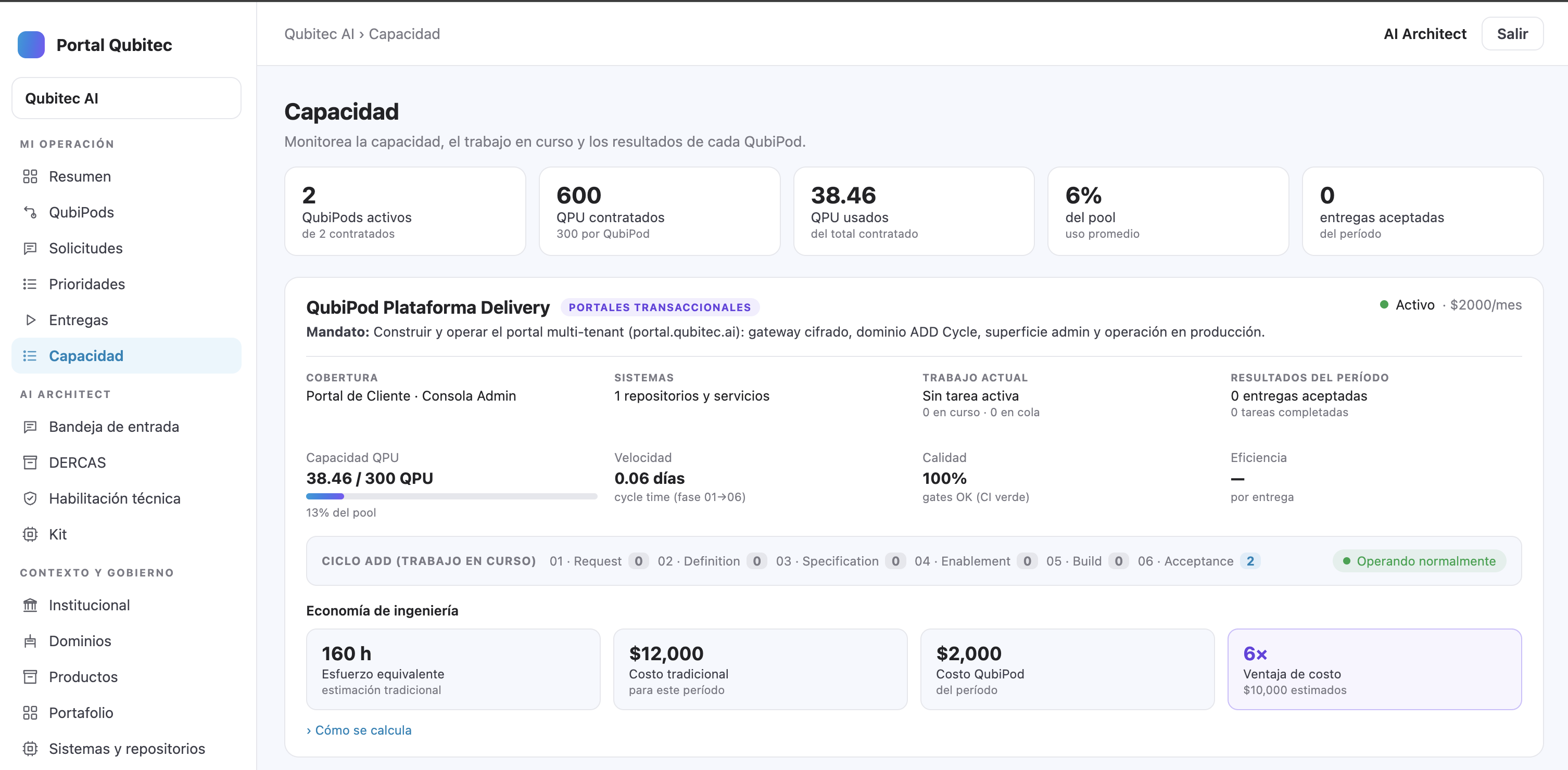Click the $12,000 Costo tradicional card
Image resolution: width=1568 pixels, height=770 pixels.
coord(760,669)
